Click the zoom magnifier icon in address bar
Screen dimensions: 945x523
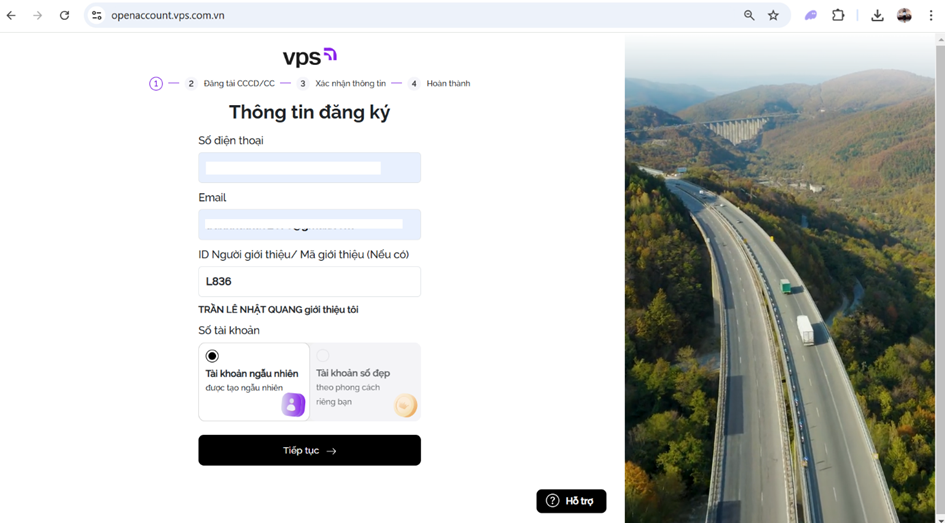click(749, 16)
